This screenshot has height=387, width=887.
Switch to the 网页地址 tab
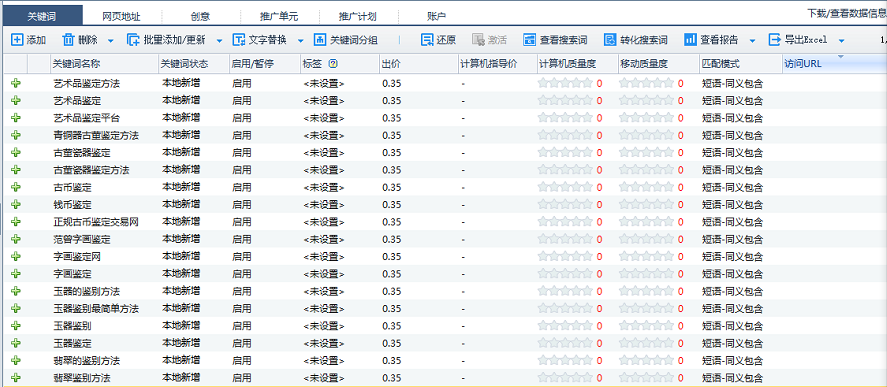[121, 16]
